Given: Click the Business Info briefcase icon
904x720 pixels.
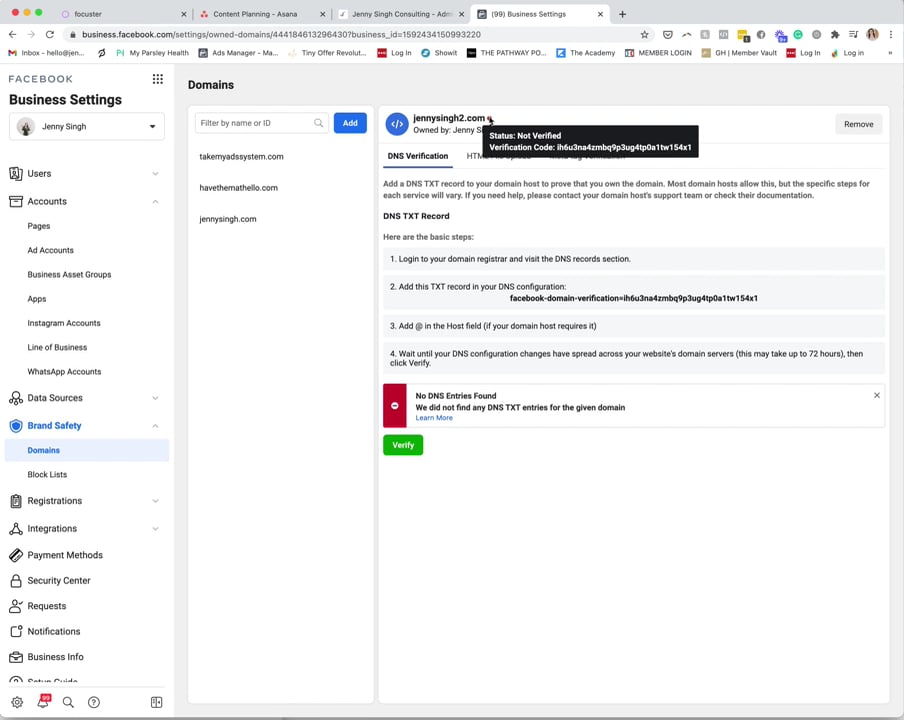Looking at the screenshot, I should (16, 657).
